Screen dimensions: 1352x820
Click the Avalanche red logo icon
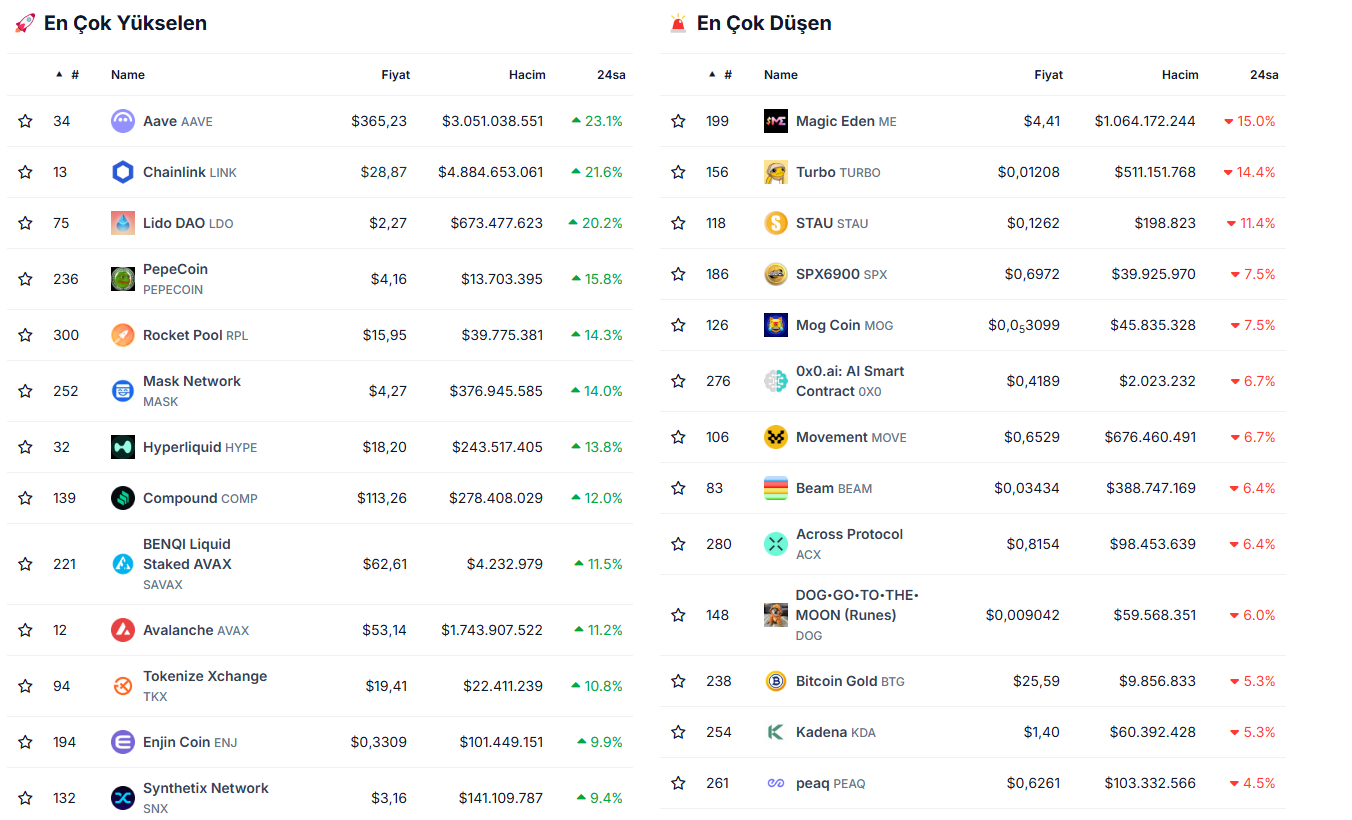point(123,630)
